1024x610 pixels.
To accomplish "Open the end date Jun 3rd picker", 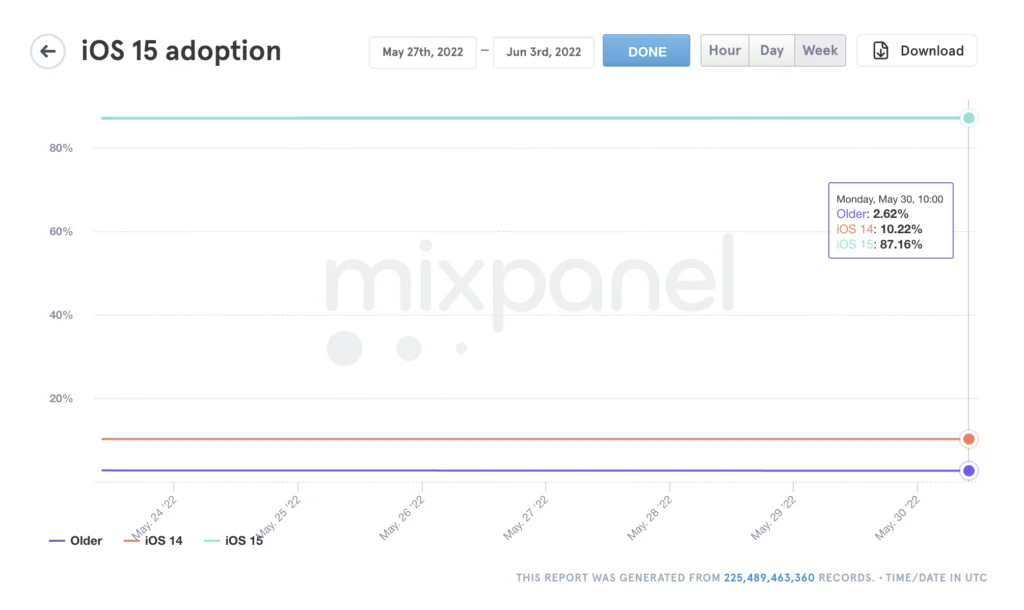I will click(543, 52).
